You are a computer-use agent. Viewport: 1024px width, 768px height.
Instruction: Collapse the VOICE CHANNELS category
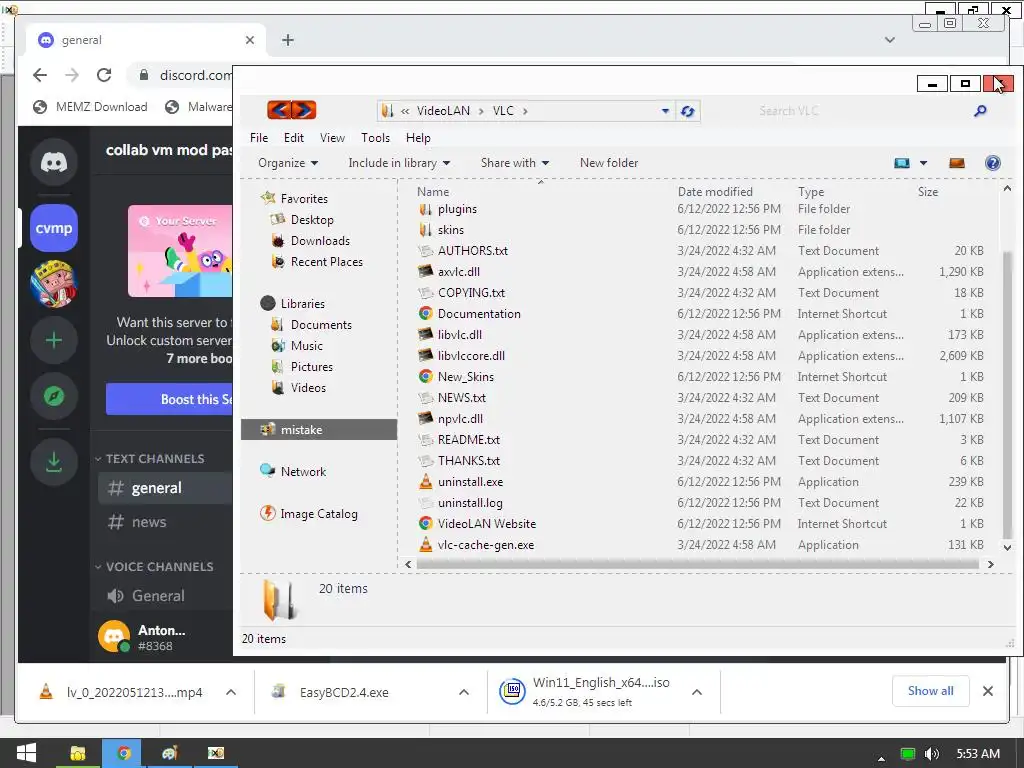[154, 566]
